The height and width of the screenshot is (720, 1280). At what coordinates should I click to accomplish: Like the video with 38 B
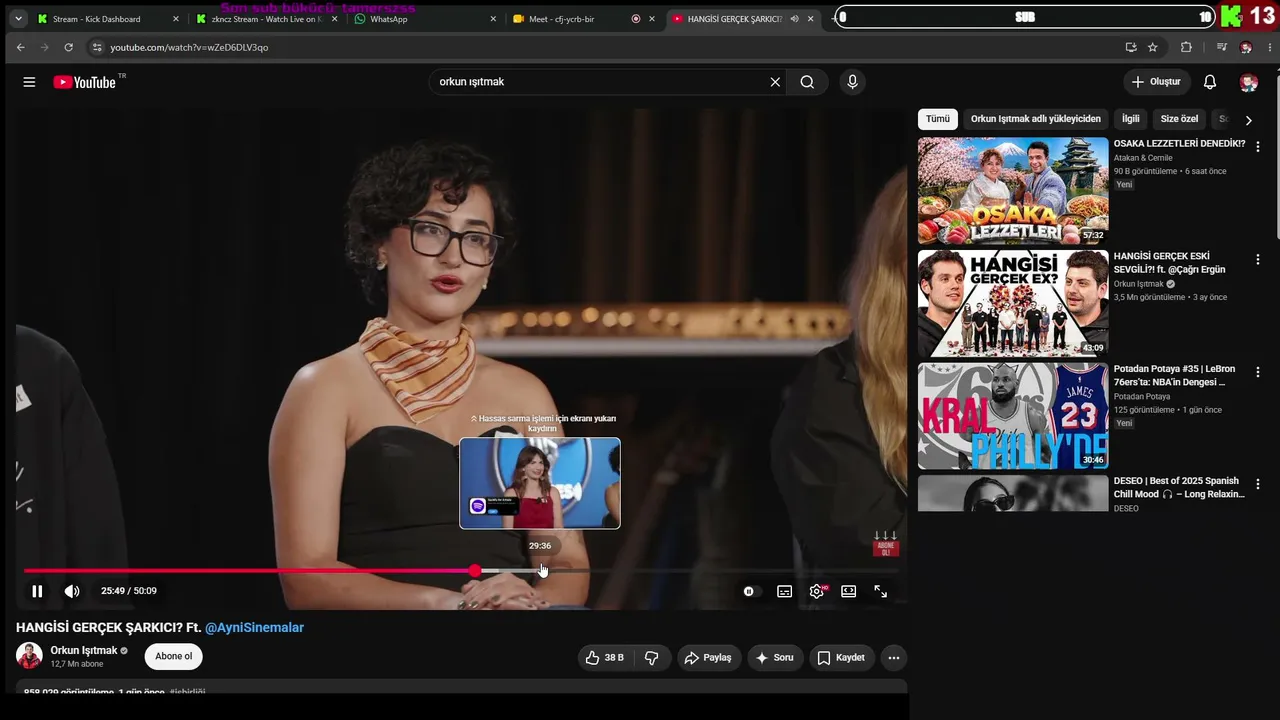(605, 657)
